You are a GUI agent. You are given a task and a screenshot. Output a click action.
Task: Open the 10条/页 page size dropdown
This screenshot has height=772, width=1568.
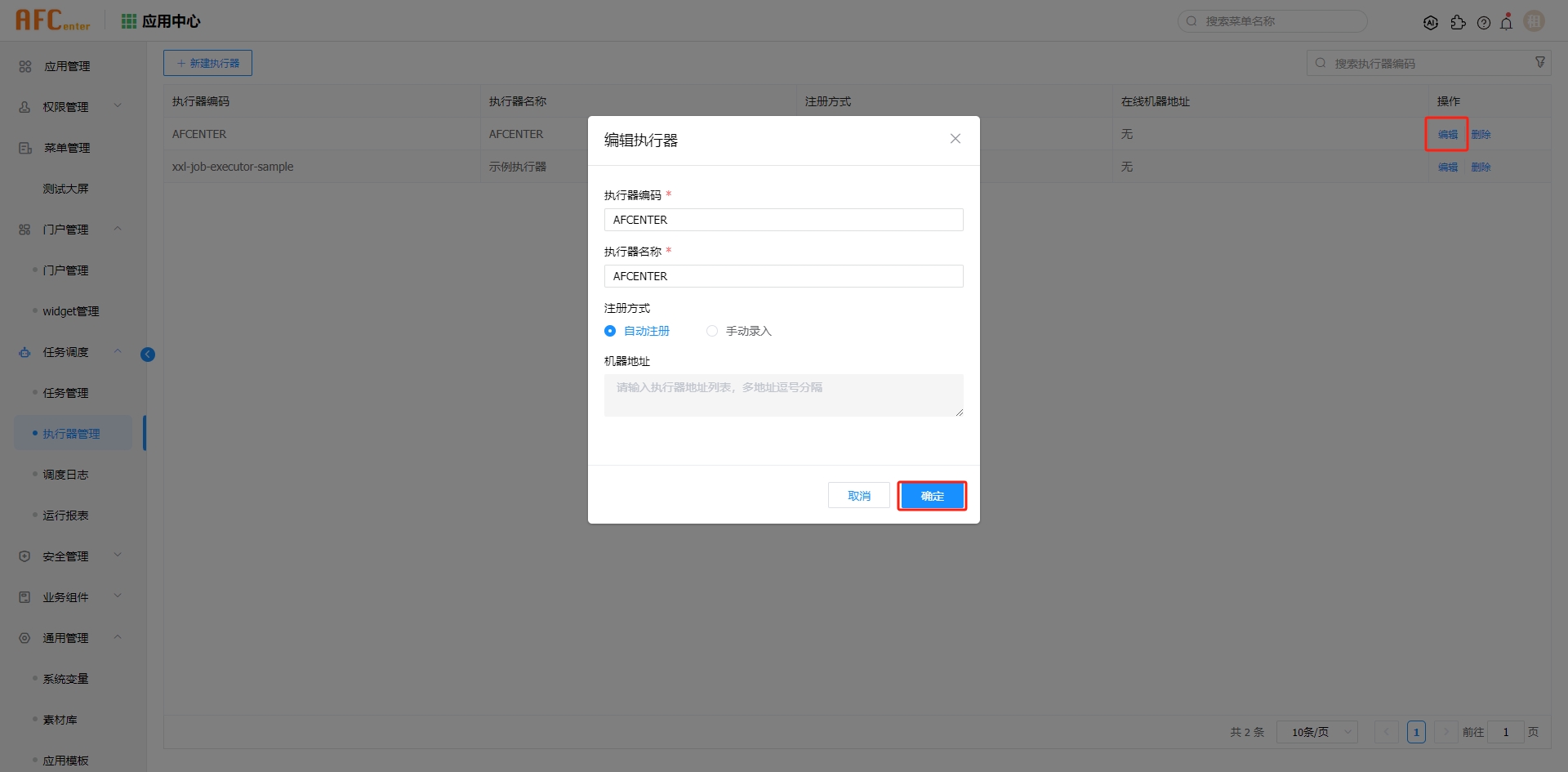tap(1316, 732)
